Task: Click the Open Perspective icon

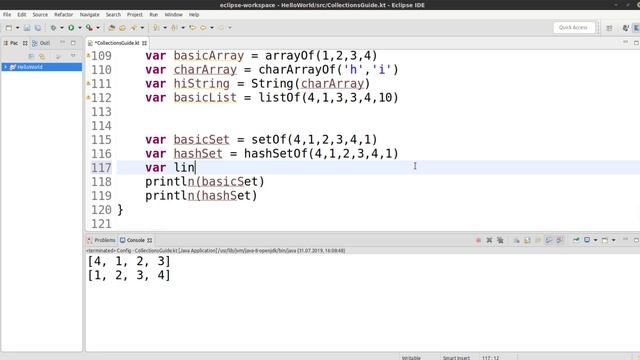Action: 609,28
